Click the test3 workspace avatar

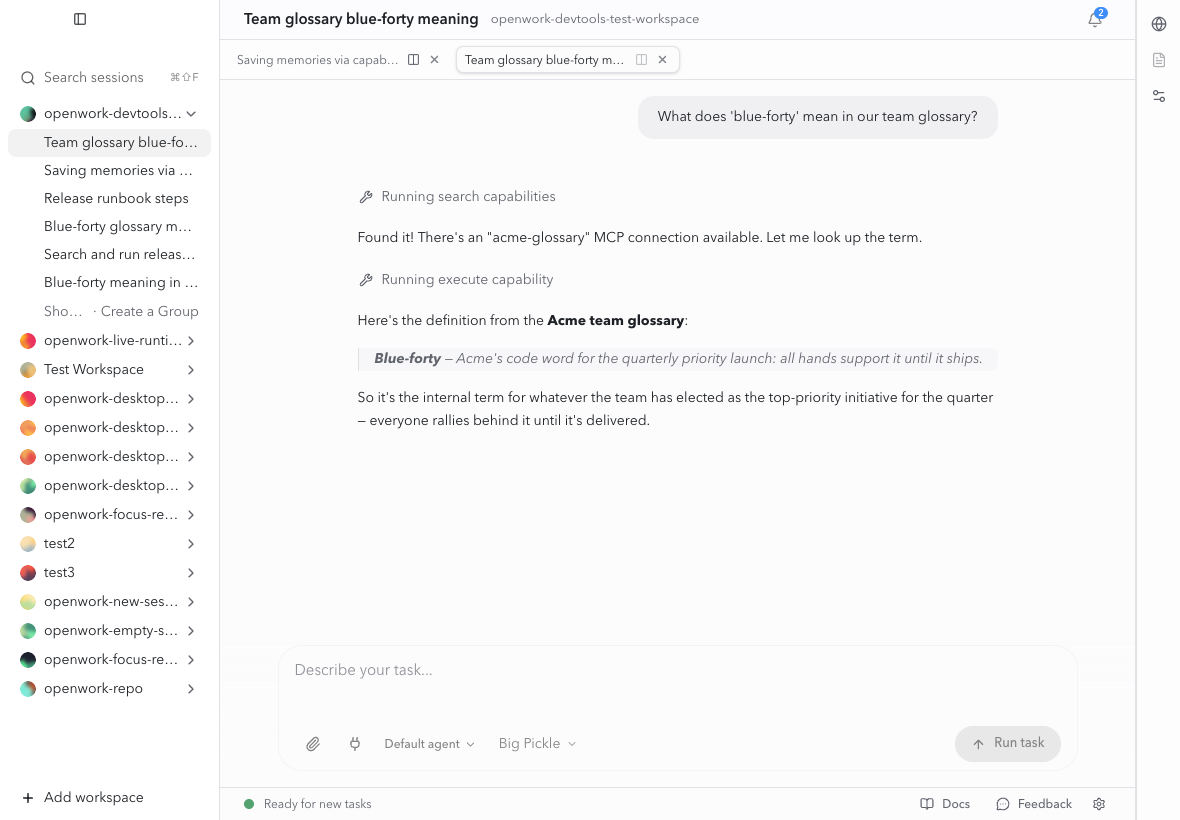pos(28,573)
